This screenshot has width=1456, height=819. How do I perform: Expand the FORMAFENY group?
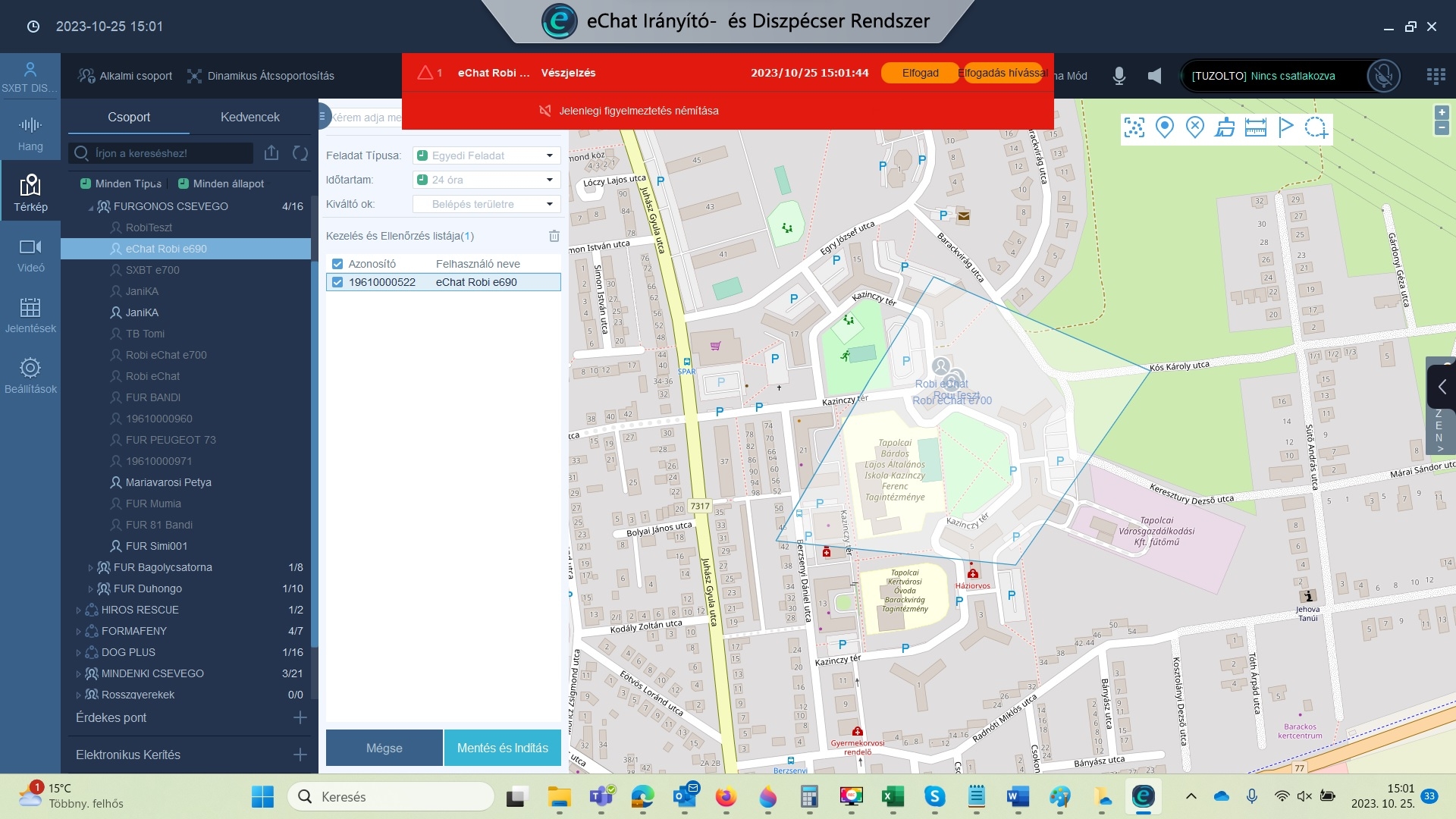(78, 631)
